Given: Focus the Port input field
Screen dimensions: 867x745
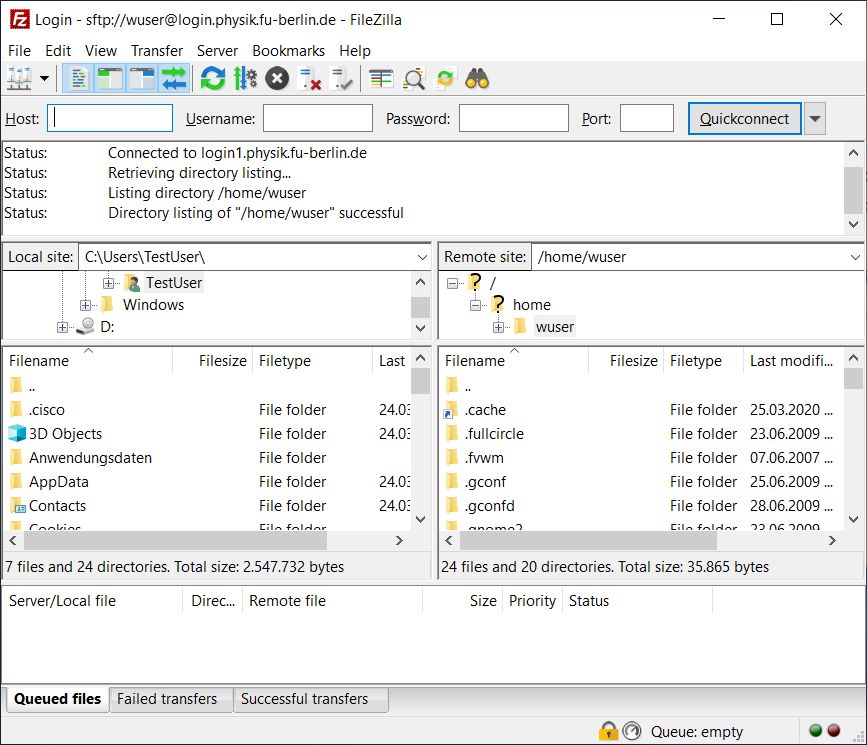Looking at the screenshot, I should click(647, 118).
